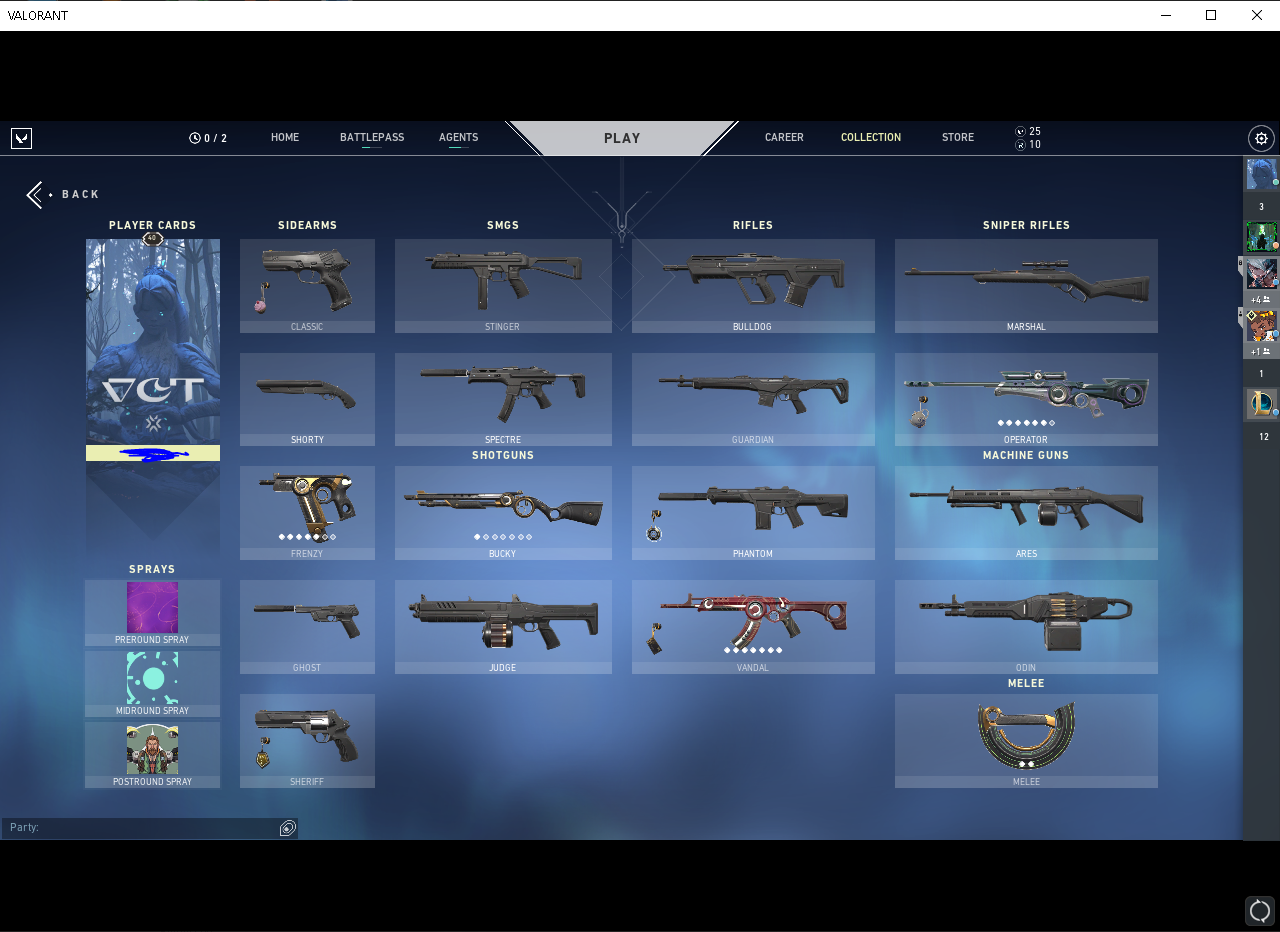Click the "PLAYER CARDS" heading

(152, 226)
